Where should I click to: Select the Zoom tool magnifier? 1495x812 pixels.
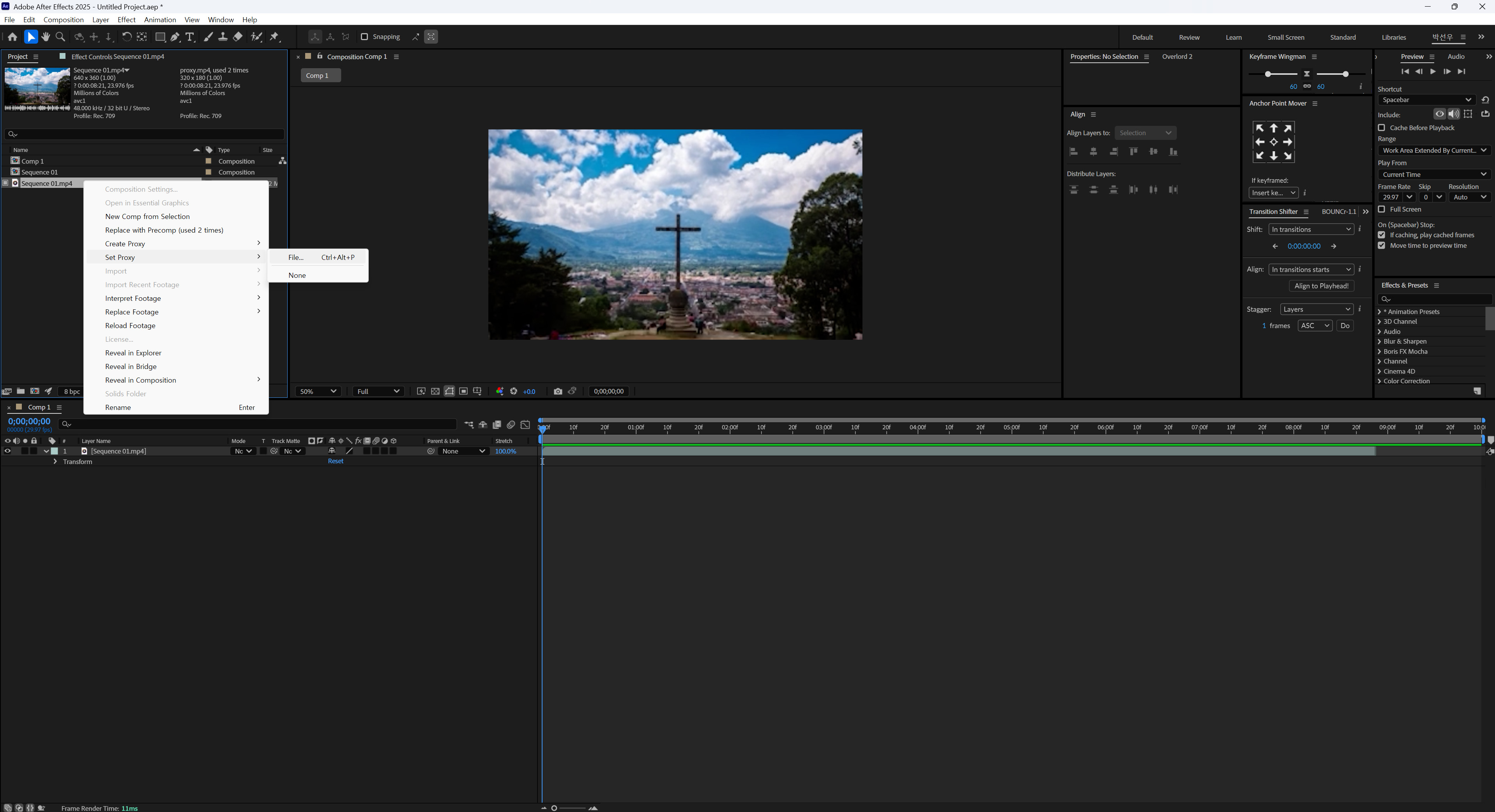pyautogui.click(x=60, y=37)
